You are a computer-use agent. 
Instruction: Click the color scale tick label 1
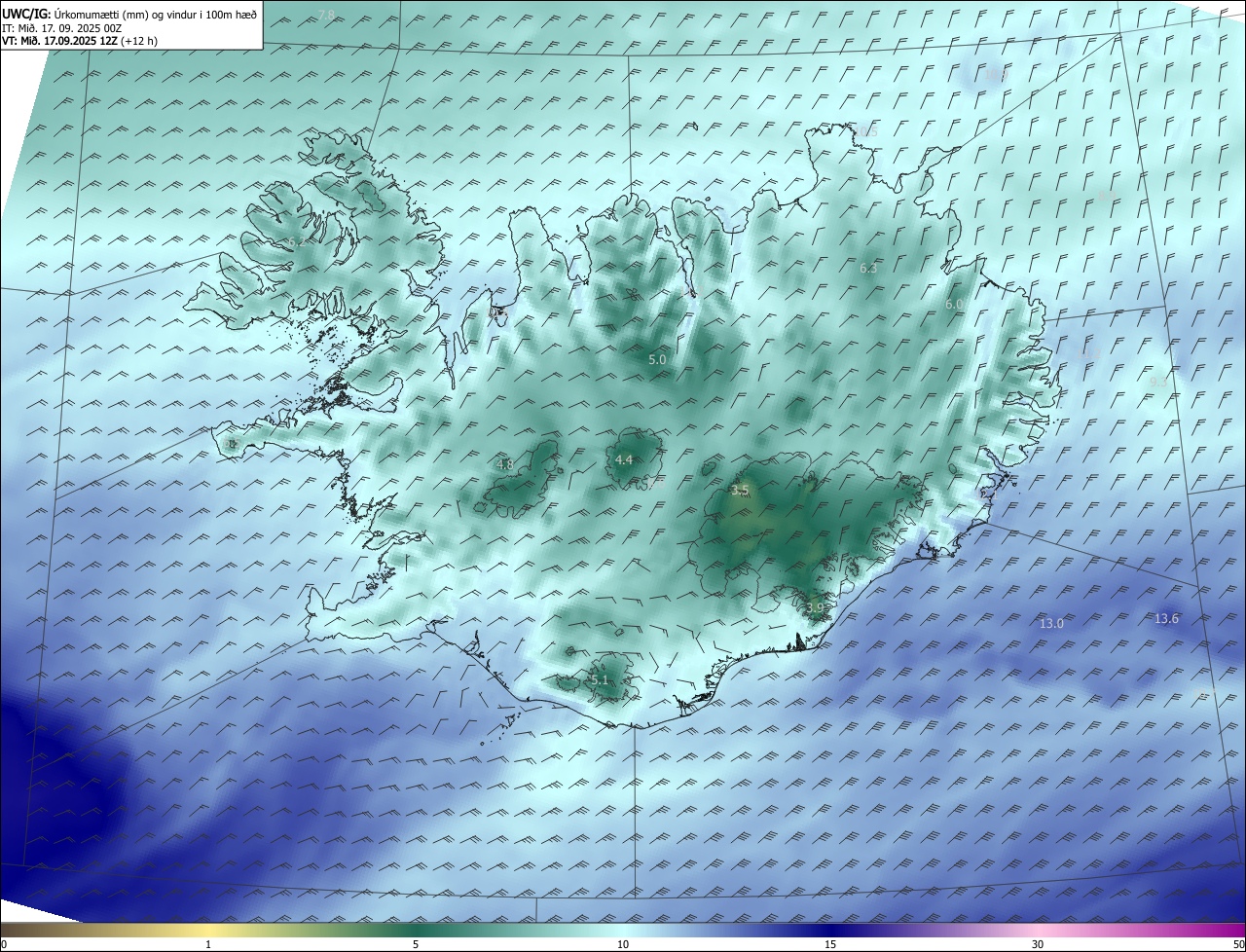pyautogui.click(x=208, y=944)
